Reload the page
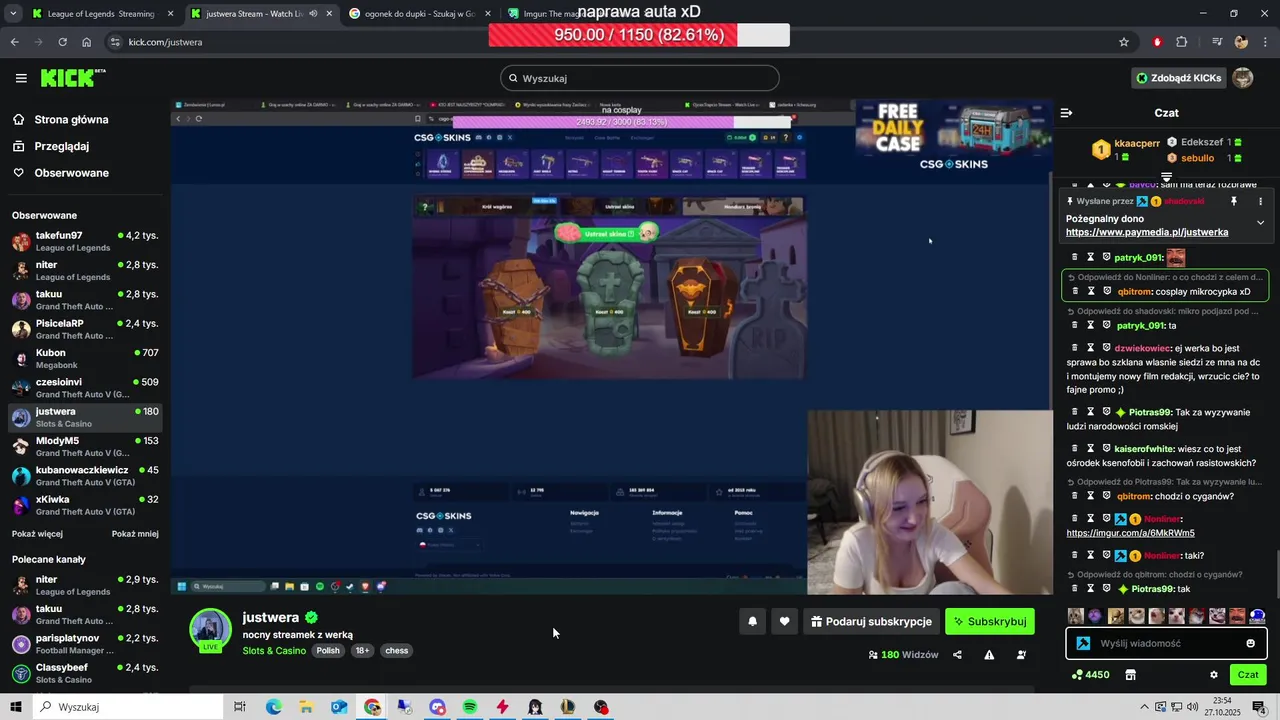This screenshot has height=720, width=1280. (62, 42)
